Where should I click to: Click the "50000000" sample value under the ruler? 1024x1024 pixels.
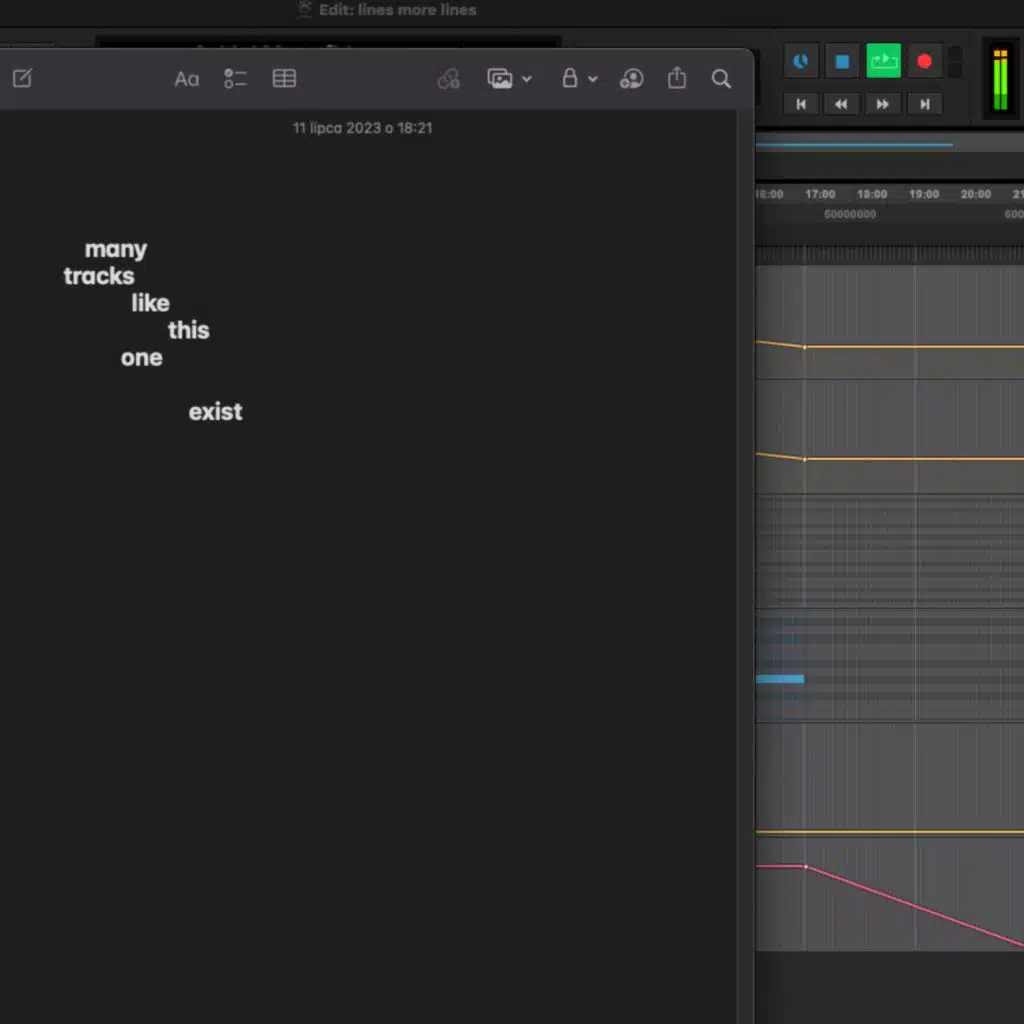click(x=850, y=214)
